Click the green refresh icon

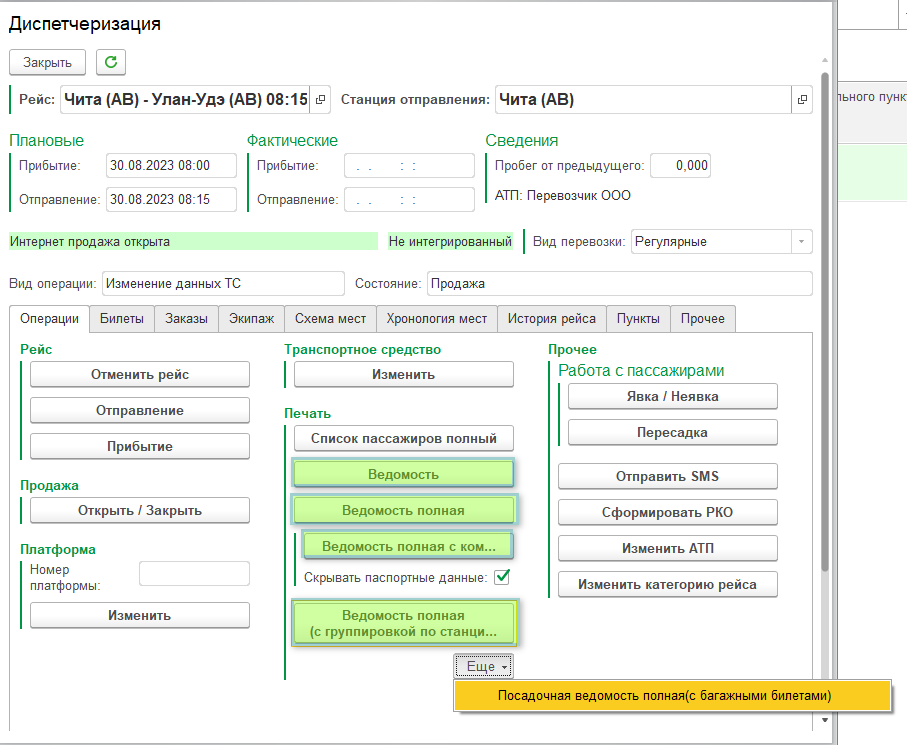coord(111,62)
